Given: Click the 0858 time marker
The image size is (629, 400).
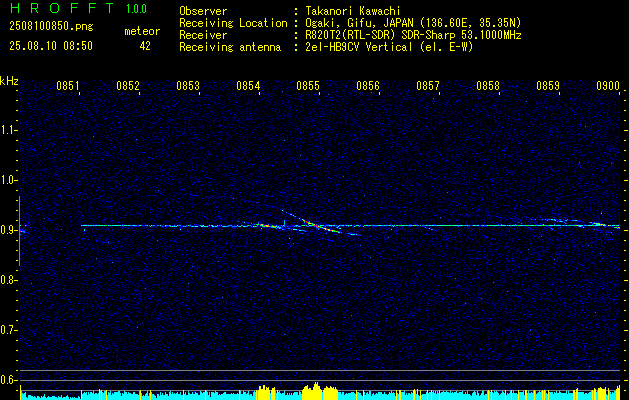Looking at the screenshot, I should point(488,85).
